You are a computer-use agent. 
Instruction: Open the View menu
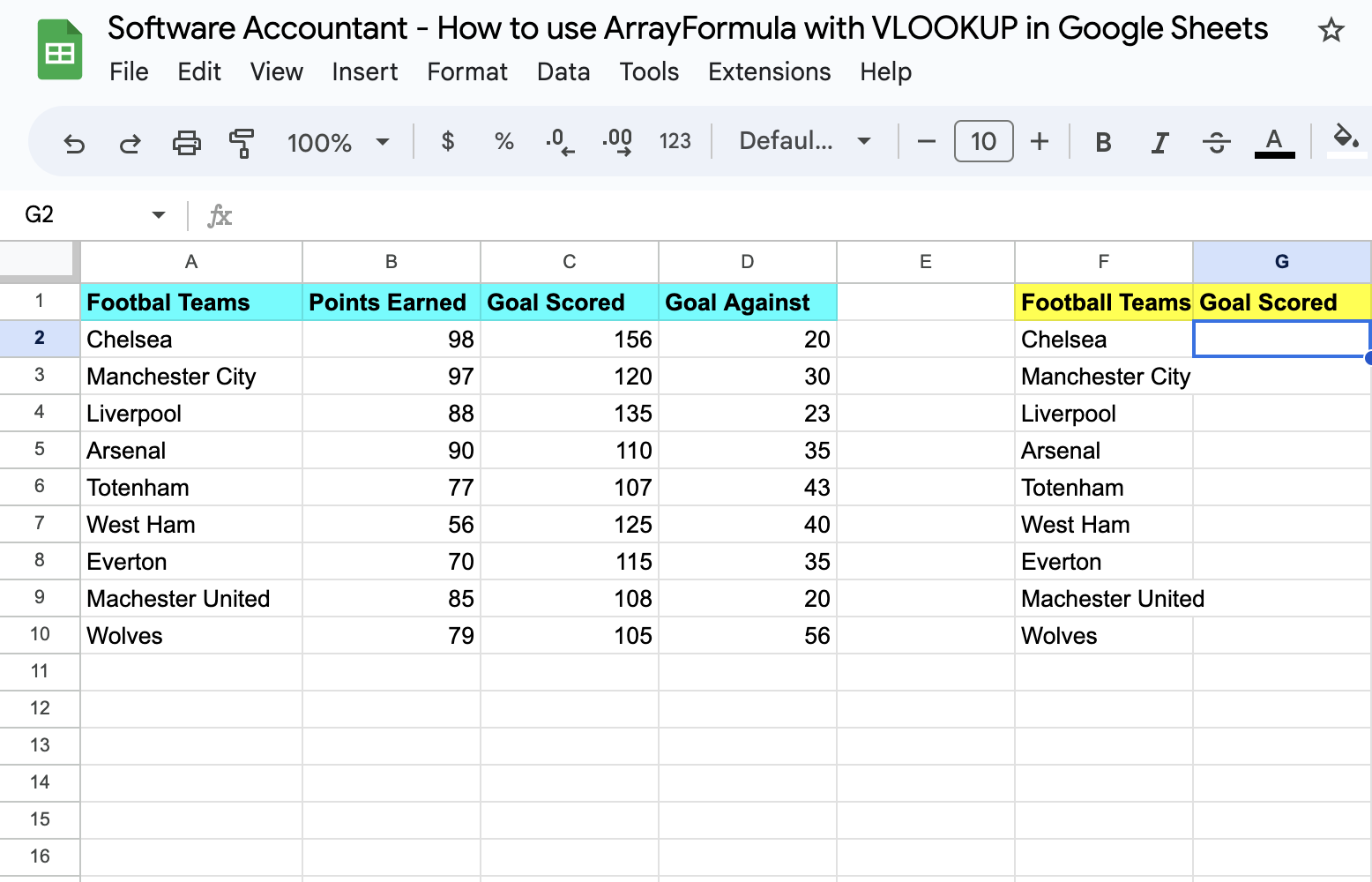(277, 71)
